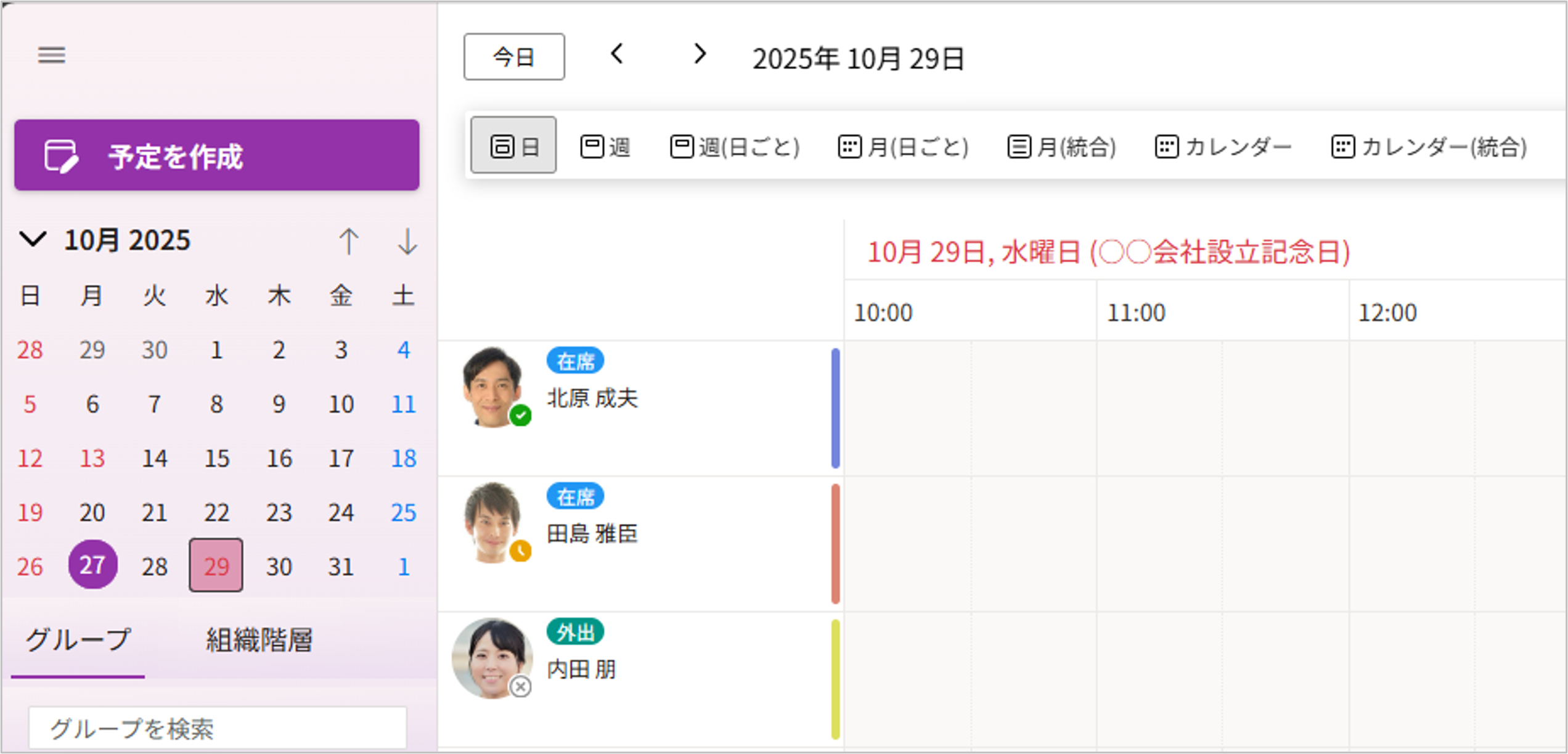The image size is (1568, 754).
Task: Select October 15 in mini calendar
Action: 216,458
